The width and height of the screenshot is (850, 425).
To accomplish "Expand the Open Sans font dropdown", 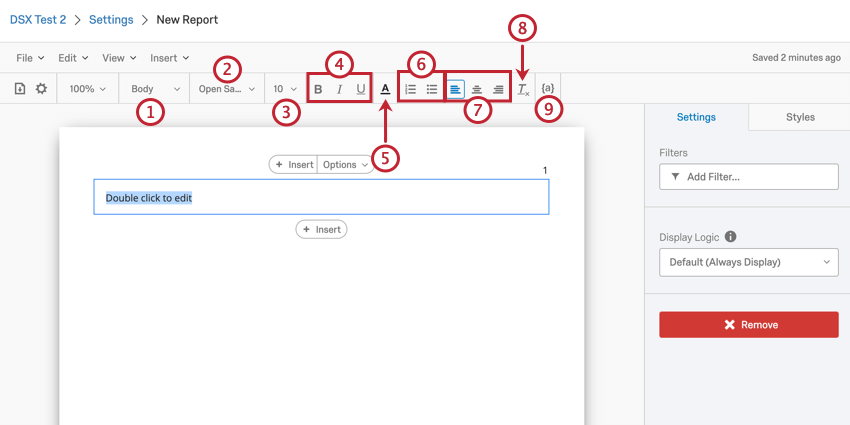I will click(227, 89).
